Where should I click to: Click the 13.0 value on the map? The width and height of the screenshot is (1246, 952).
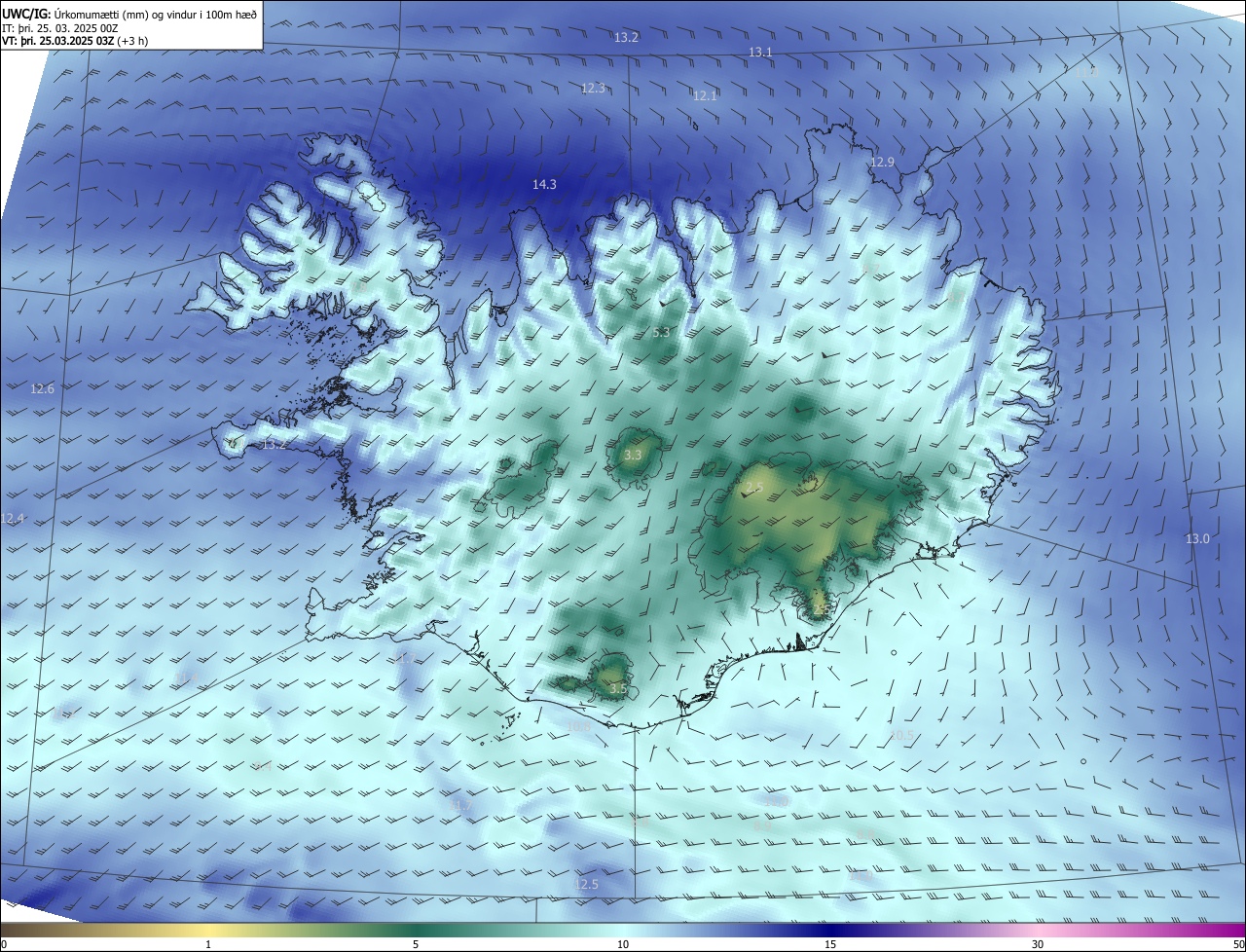point(1197,538)
